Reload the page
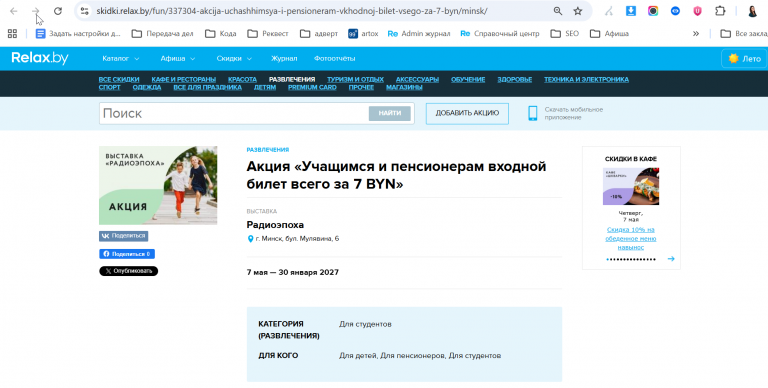The width and height of the screenshot is (768, 388). pyautogui.click(x=58, y=11)
